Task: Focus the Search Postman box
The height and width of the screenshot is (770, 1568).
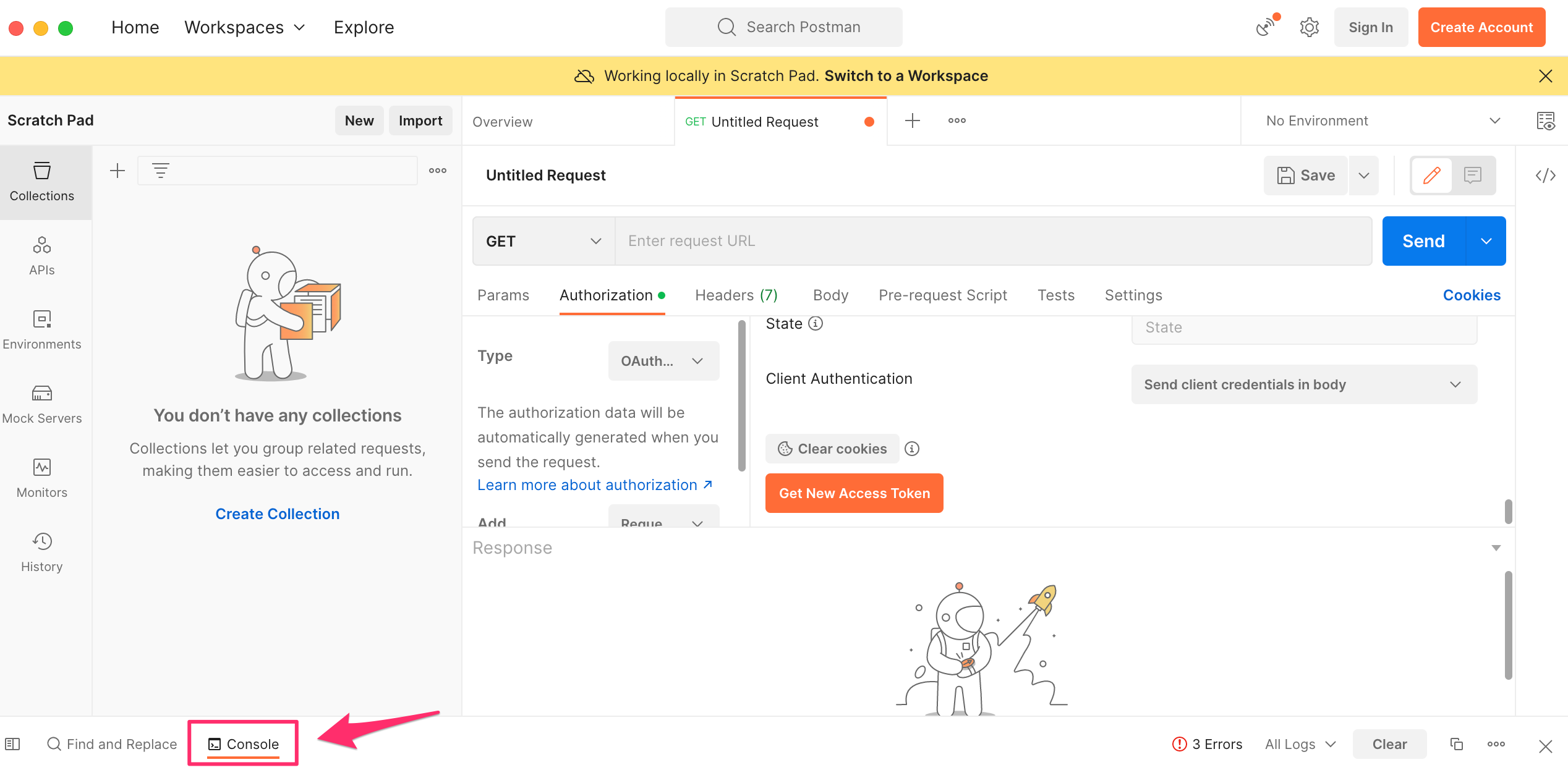Action: click(783, 27)
